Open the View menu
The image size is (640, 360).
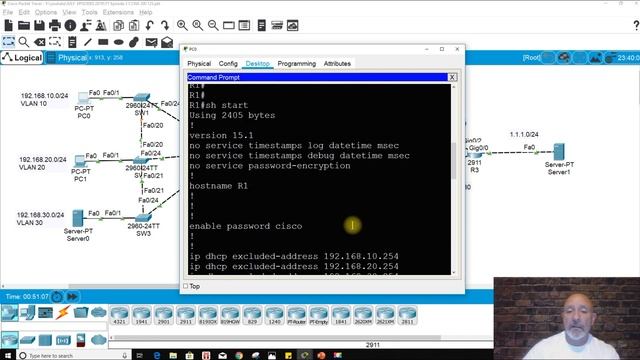[x=69, y=12]
